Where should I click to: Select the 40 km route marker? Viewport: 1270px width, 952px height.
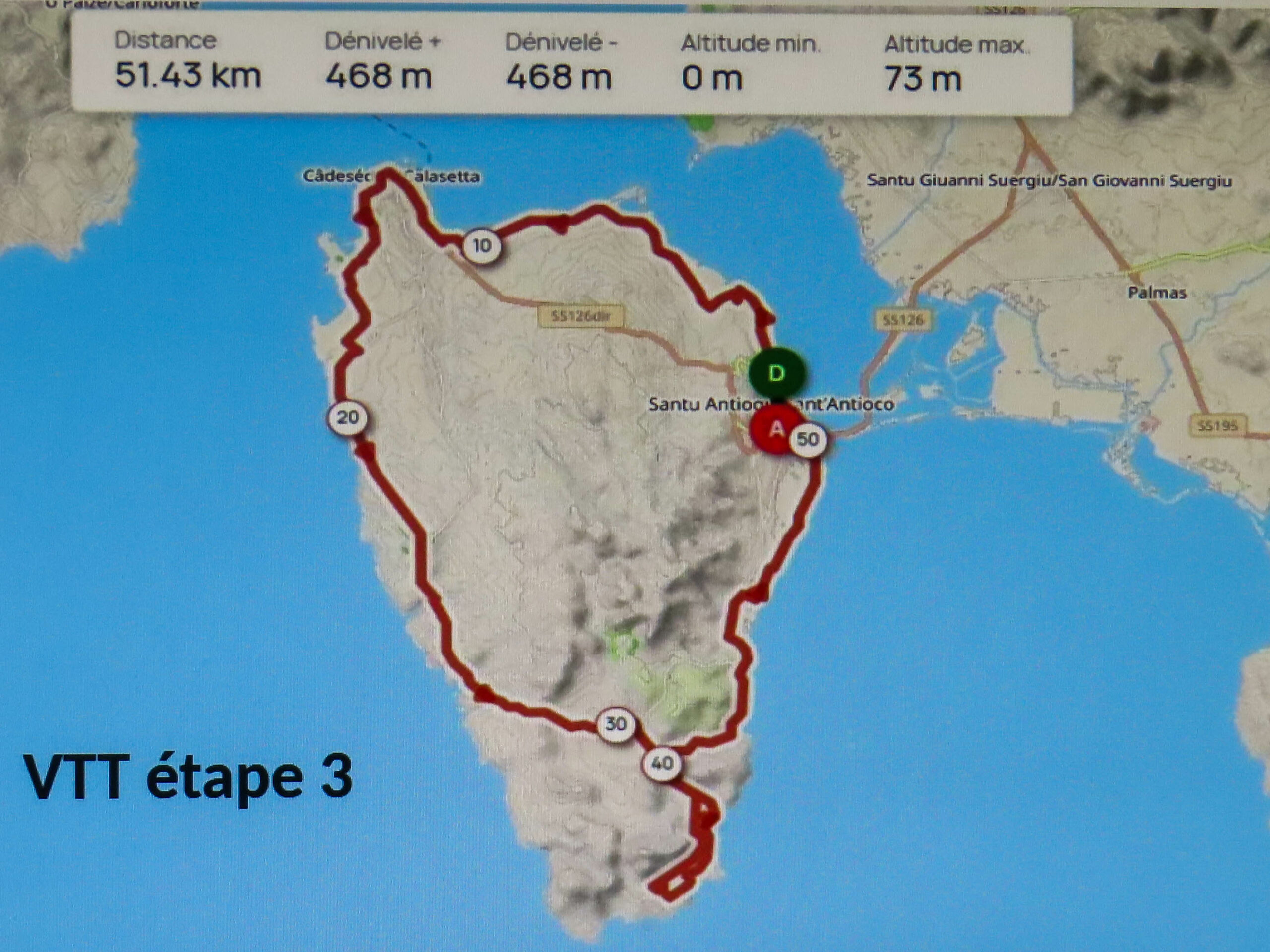click(x=662, y=763)
